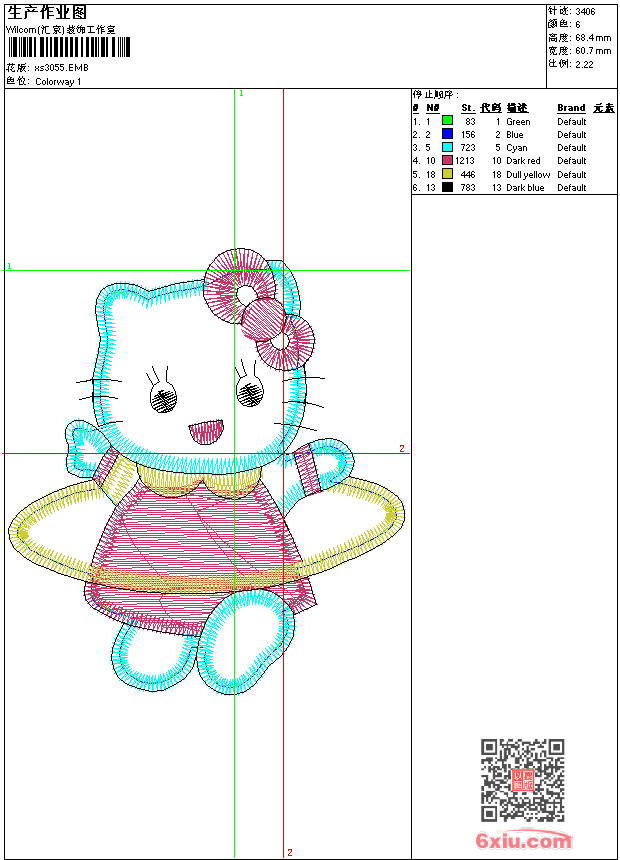Click the Green thread color swatch
Viewport: 620px width, 860px height.
[447, 121]
